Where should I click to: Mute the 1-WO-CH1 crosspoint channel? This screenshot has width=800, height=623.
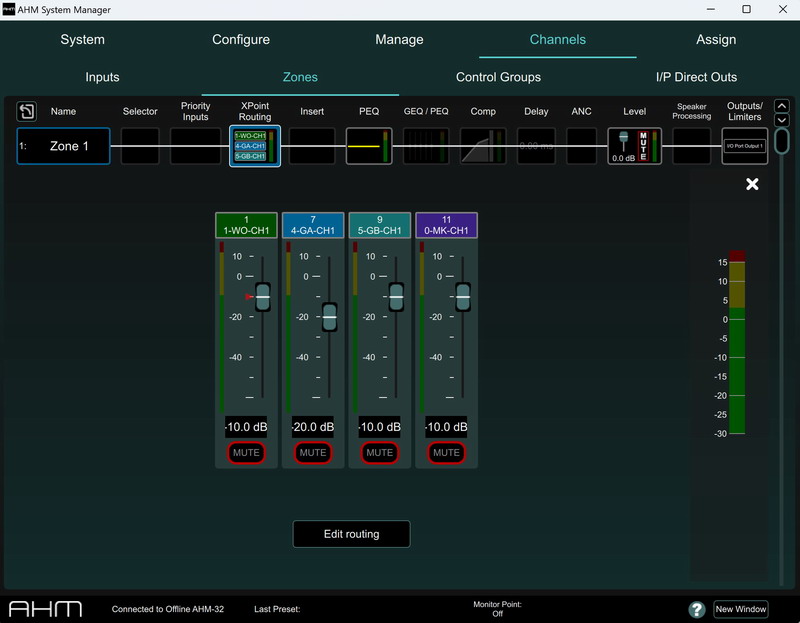[246, 453]
